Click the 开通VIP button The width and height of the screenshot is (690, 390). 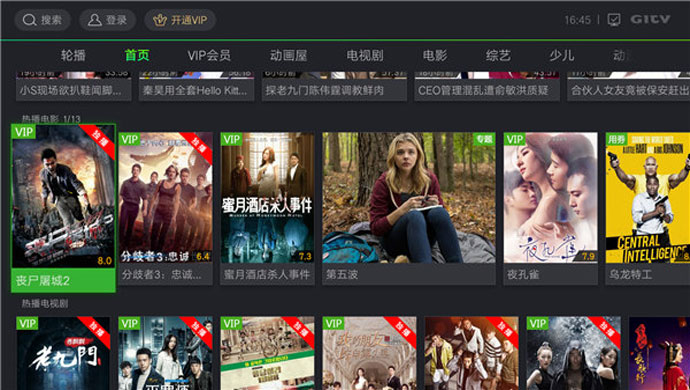pyautogui.click(x=180, y=20)
